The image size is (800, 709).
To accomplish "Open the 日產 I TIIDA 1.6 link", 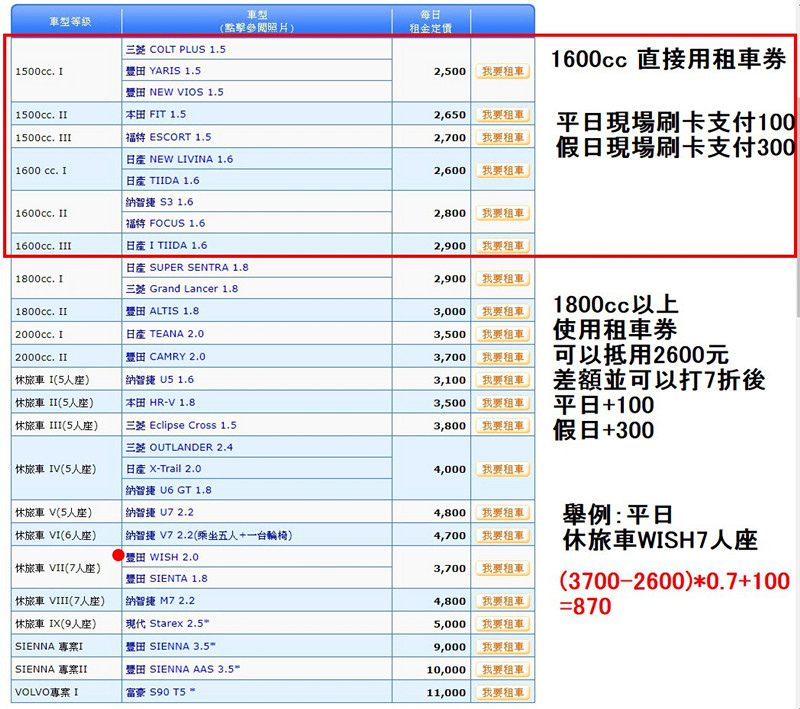I will click(x=166, y=245).
